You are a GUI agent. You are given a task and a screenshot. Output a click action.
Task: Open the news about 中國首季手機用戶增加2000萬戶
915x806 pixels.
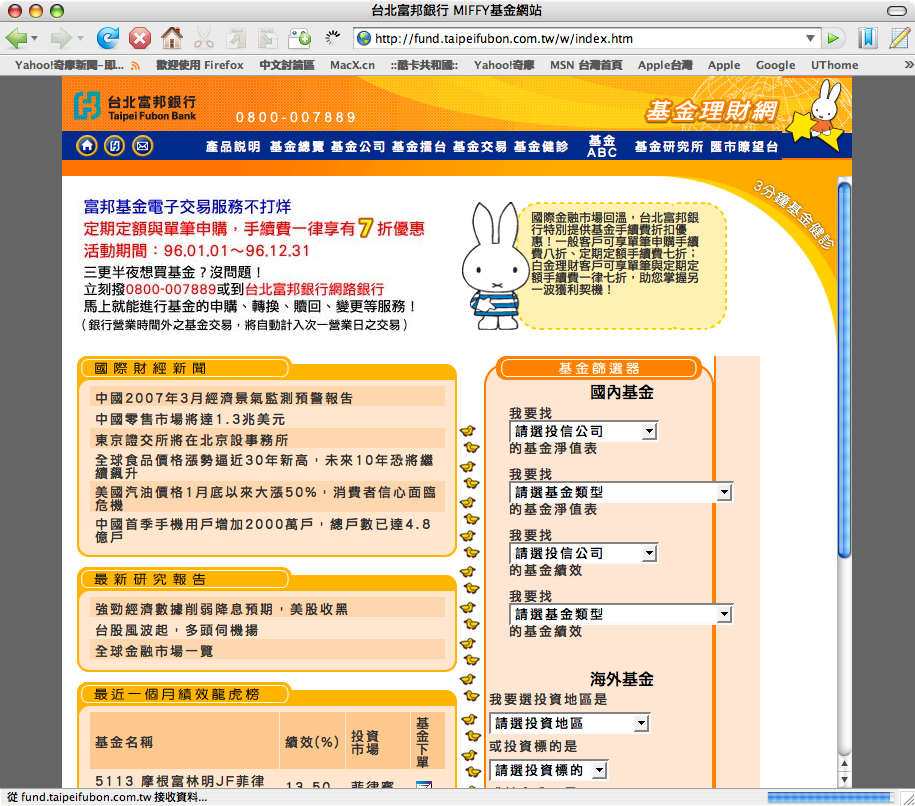coord(263,531)
